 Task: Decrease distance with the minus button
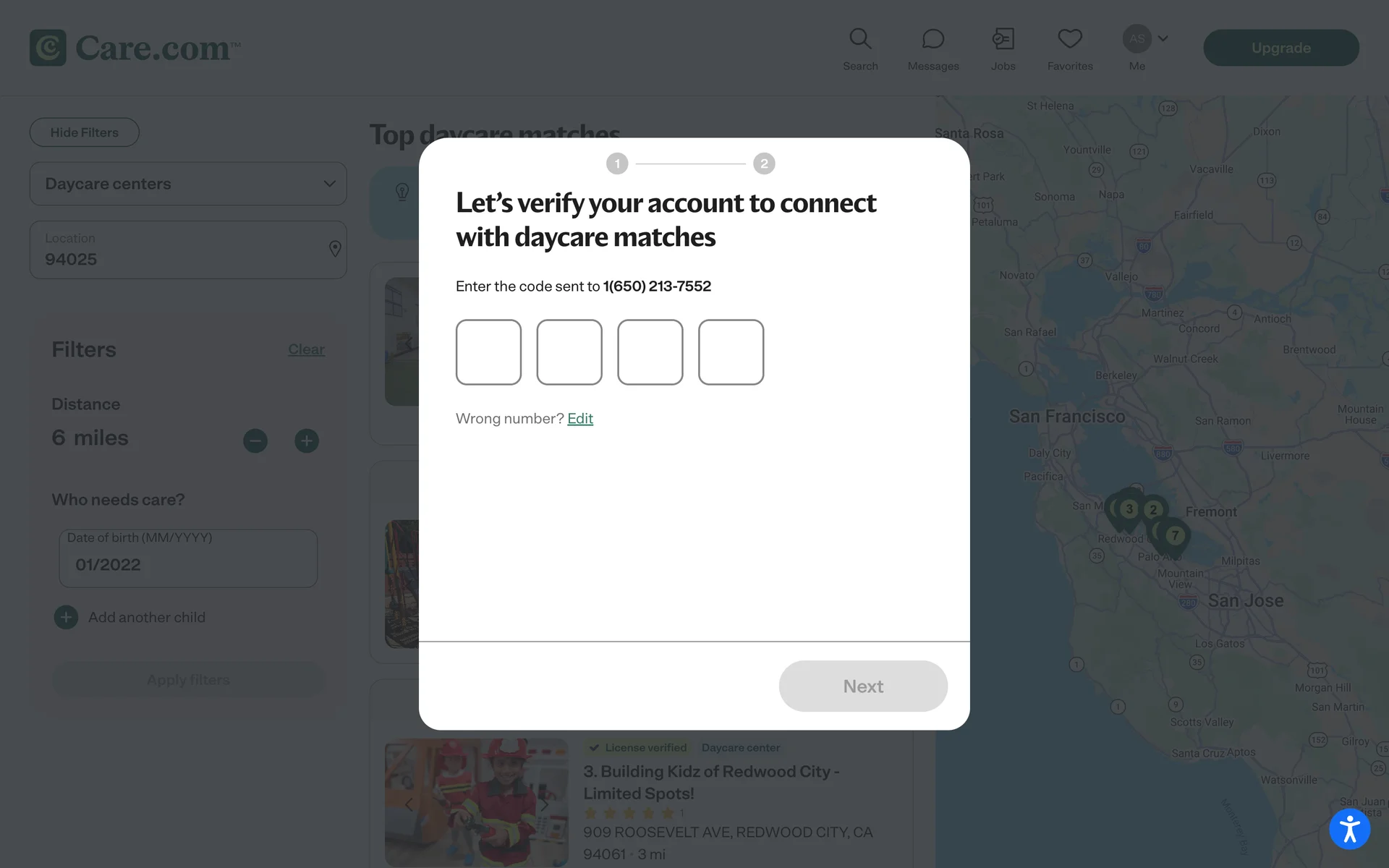coord(255,441)
